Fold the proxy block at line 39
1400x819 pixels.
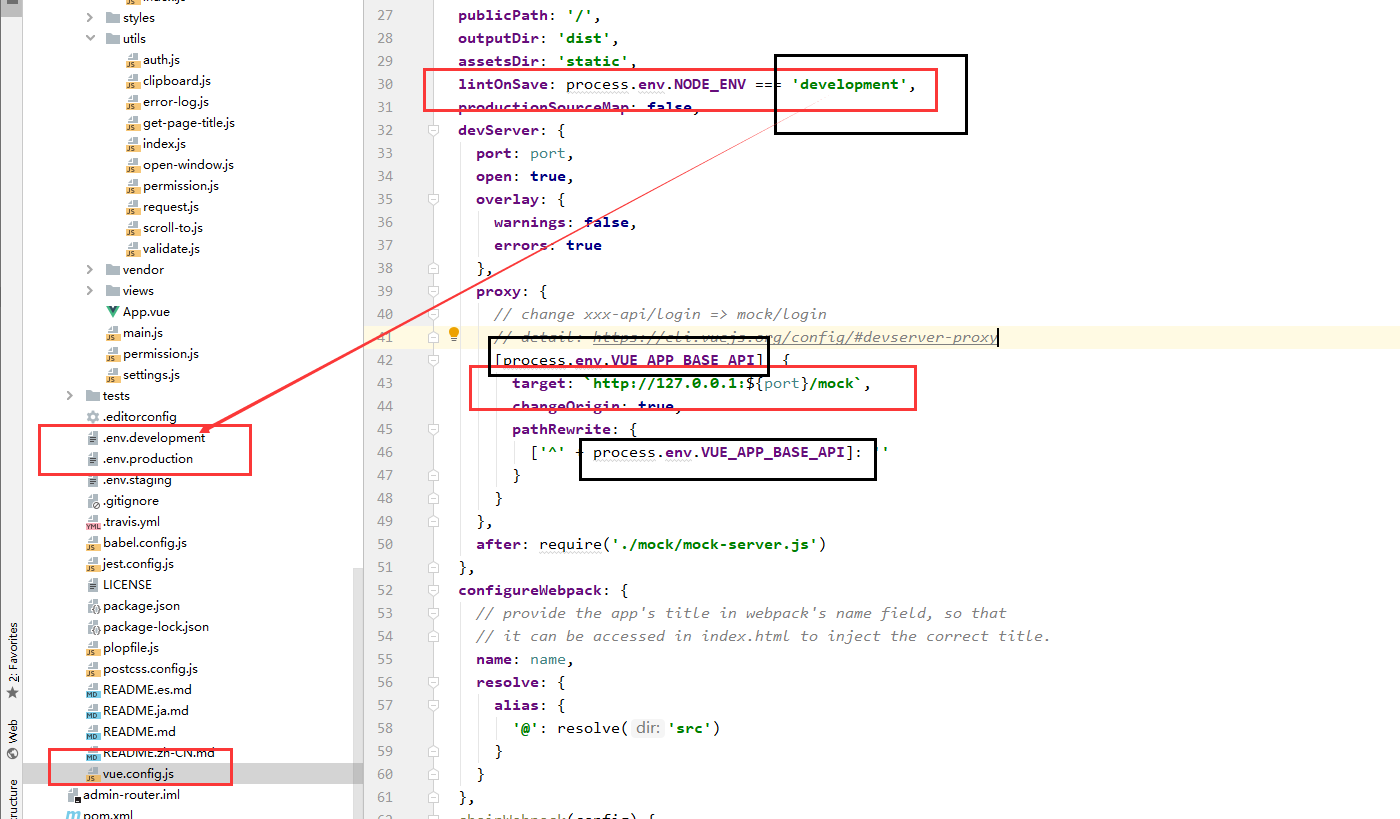pyautogui.click(x=433, y=291)
